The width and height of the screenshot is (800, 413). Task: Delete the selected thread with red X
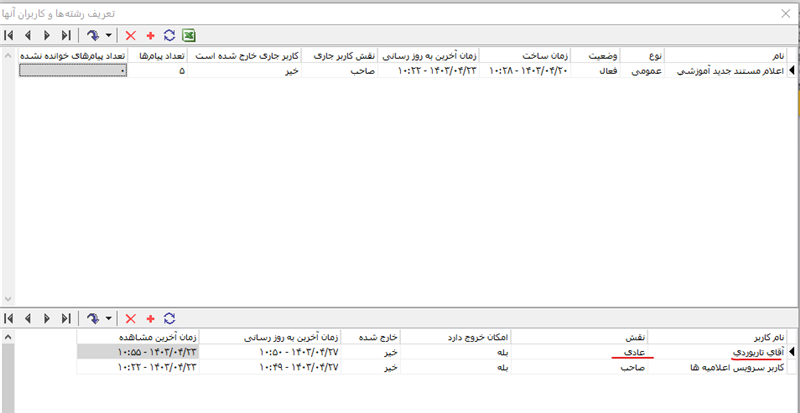pyautogui.click(x=130, y=35)
